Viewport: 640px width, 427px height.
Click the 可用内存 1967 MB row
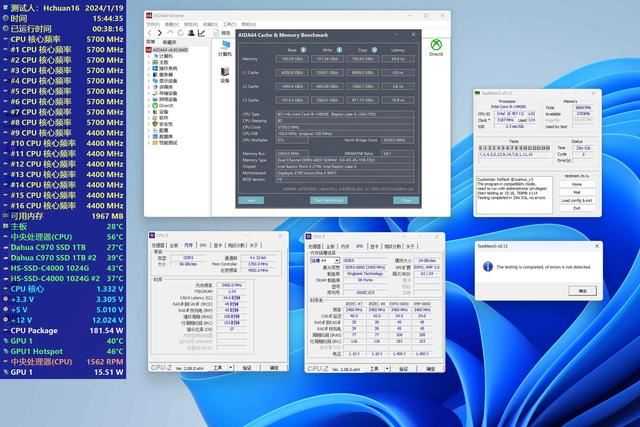63,216
